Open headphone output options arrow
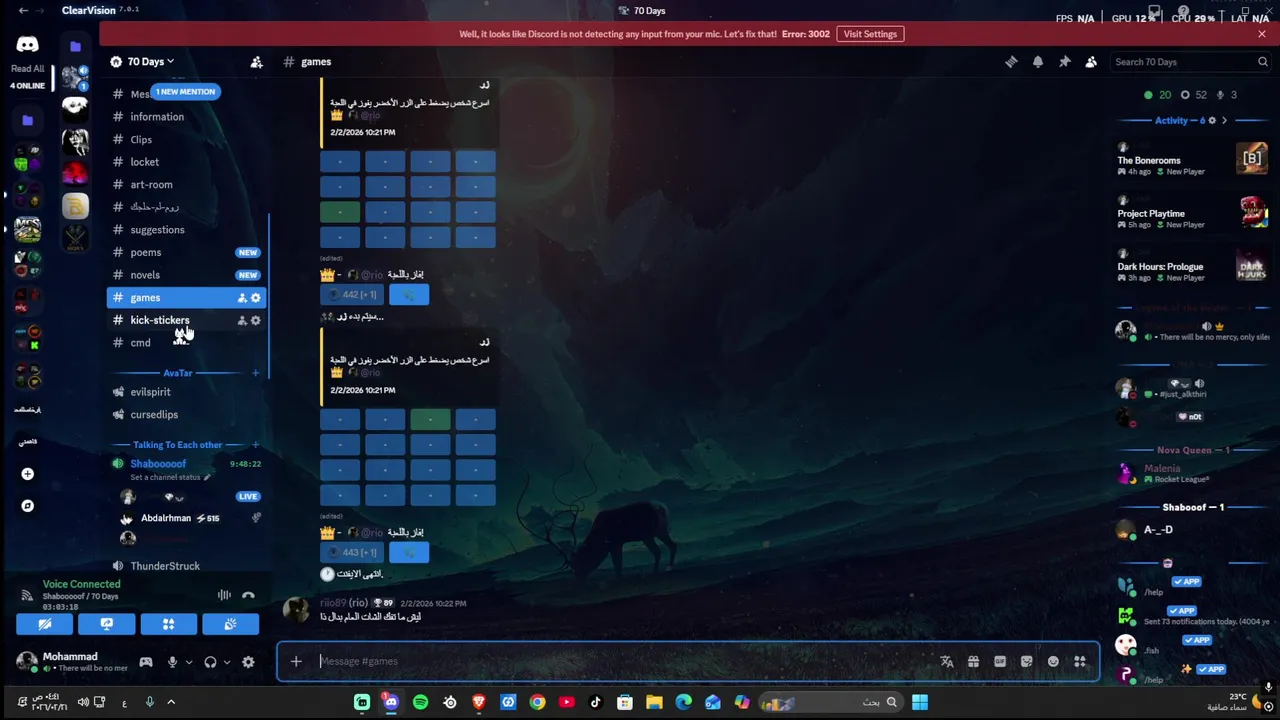The image size is (1280, 720). [x=226, y=662]
